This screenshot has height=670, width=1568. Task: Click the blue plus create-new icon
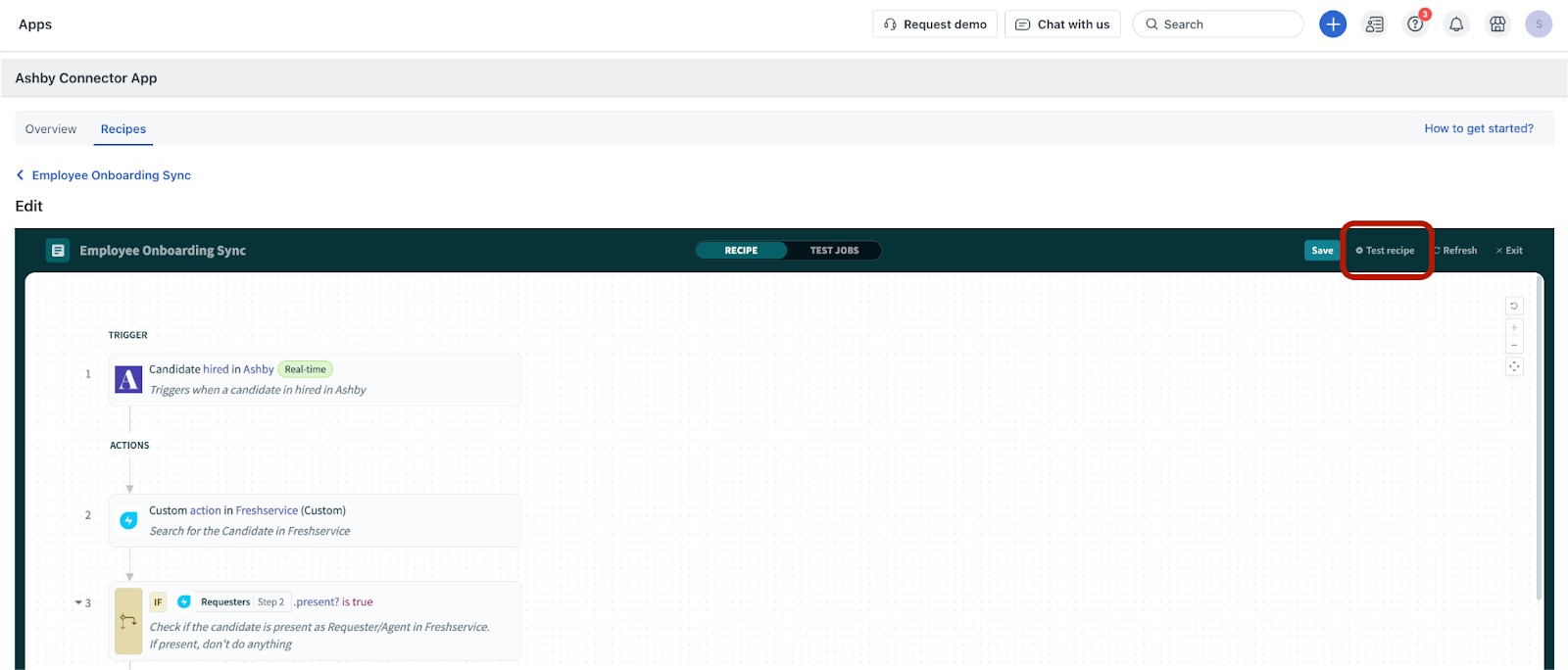pyautogui.click(x=1333, y=24)
